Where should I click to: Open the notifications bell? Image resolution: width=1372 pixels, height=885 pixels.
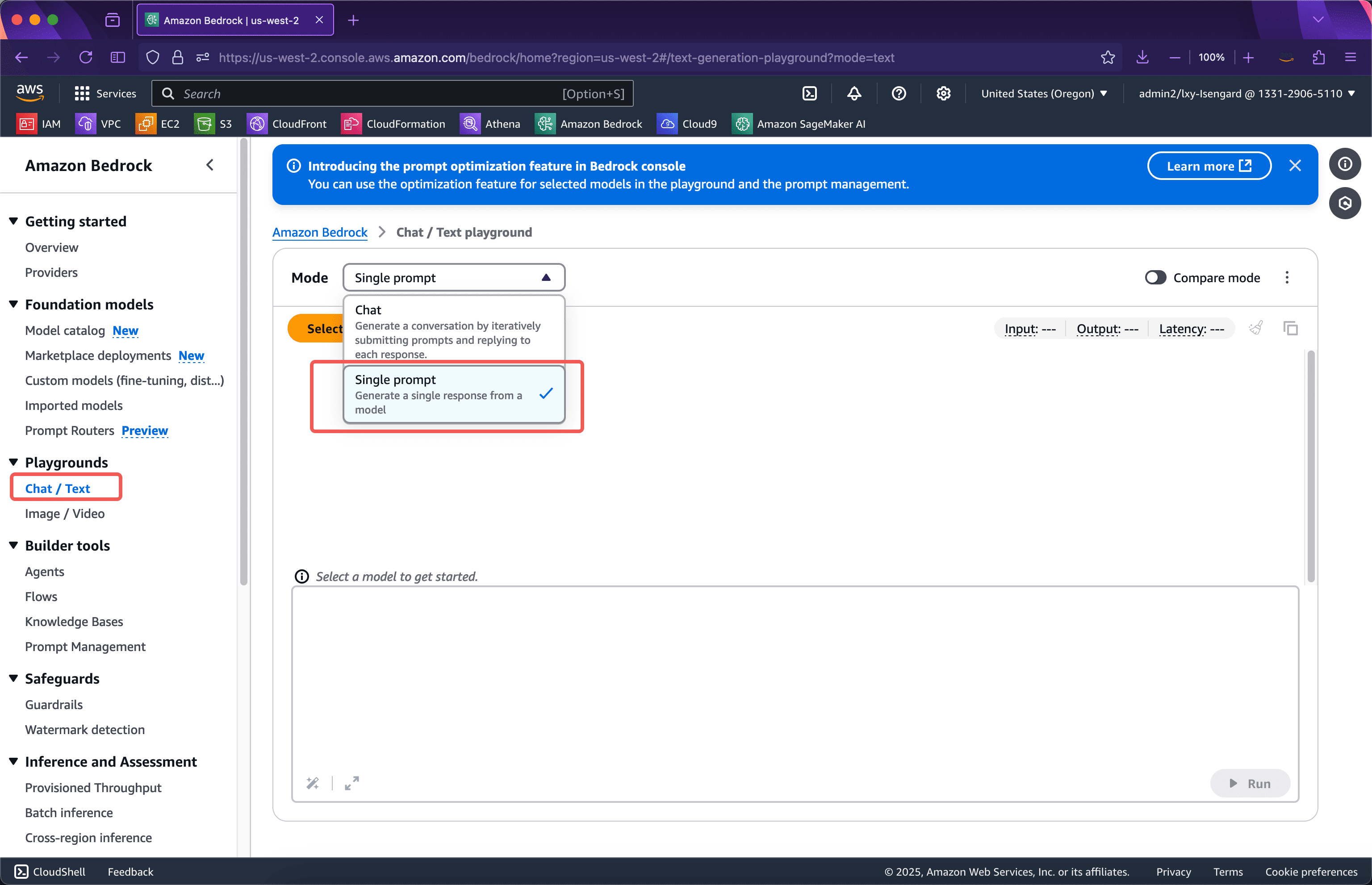point(854,93)
